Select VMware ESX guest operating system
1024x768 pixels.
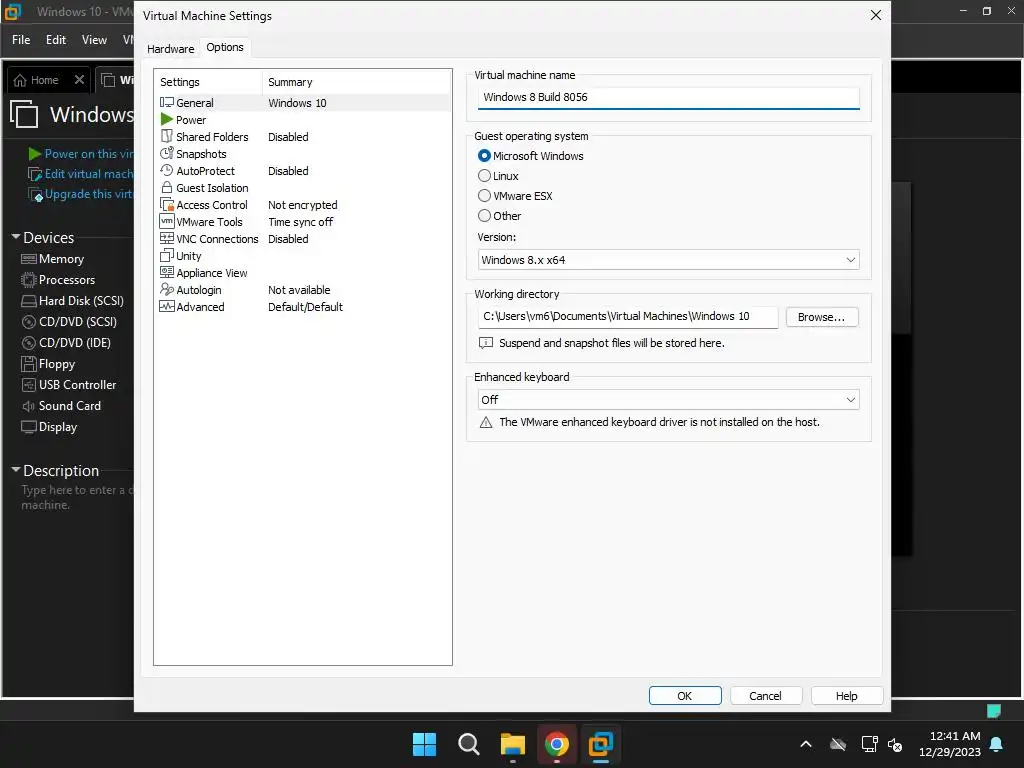pos(484,196)
